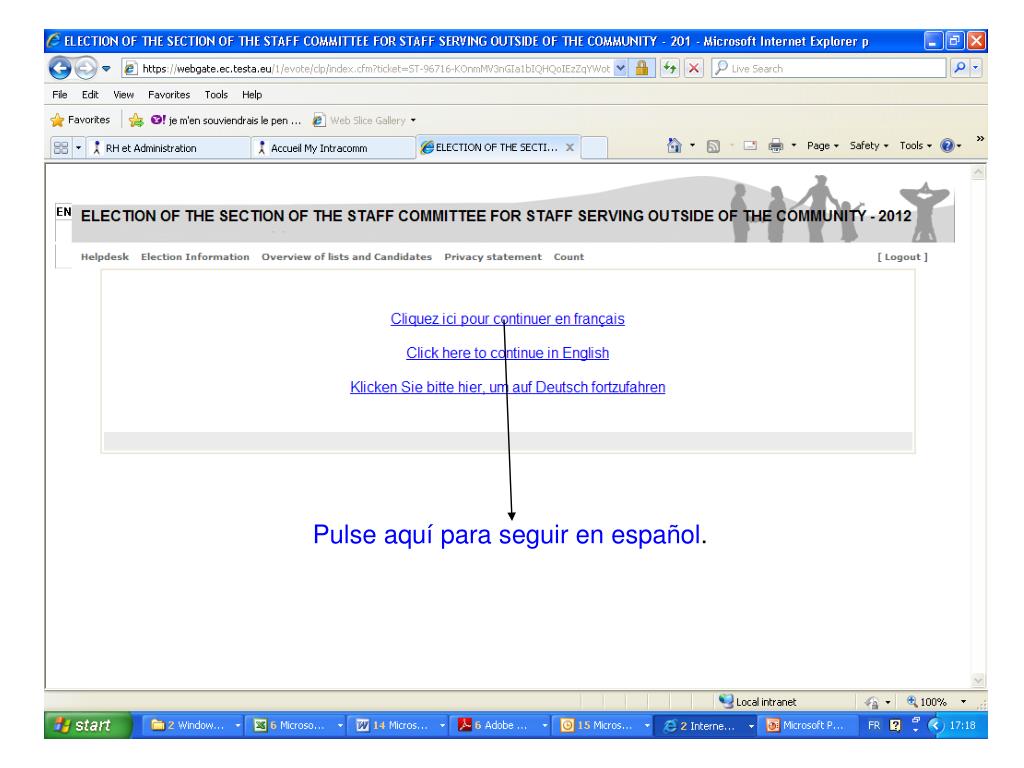Stop loading with the red X icon

pyautogui.click(x=694, y=68)
